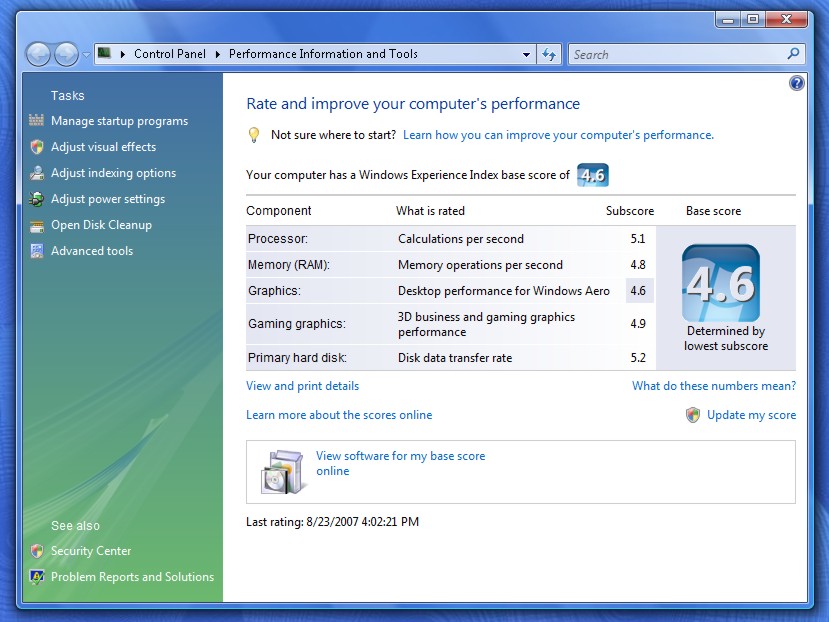Open Advanced tools task

pos(92,251)
